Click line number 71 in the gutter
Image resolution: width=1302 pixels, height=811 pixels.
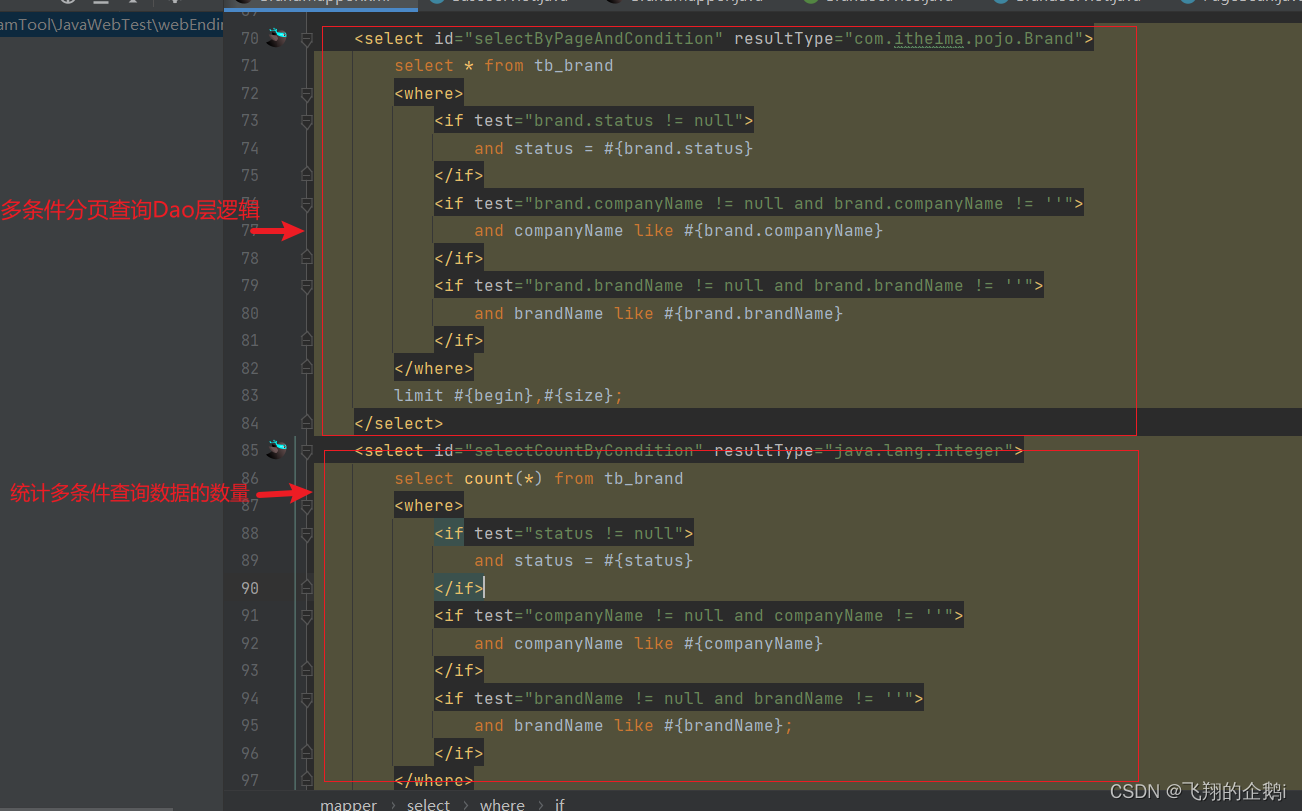249,66
